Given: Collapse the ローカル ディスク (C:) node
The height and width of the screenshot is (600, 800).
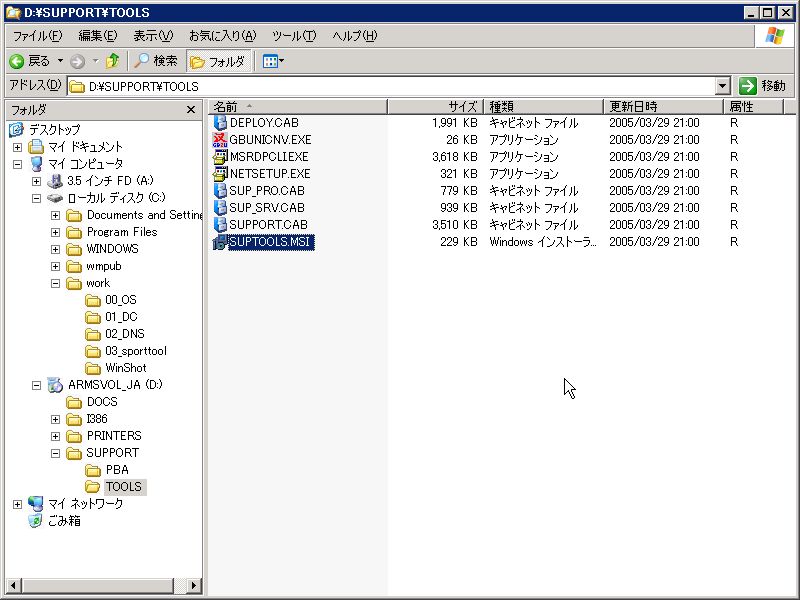Looking at the screenshot, I should (x=36, y=198).
